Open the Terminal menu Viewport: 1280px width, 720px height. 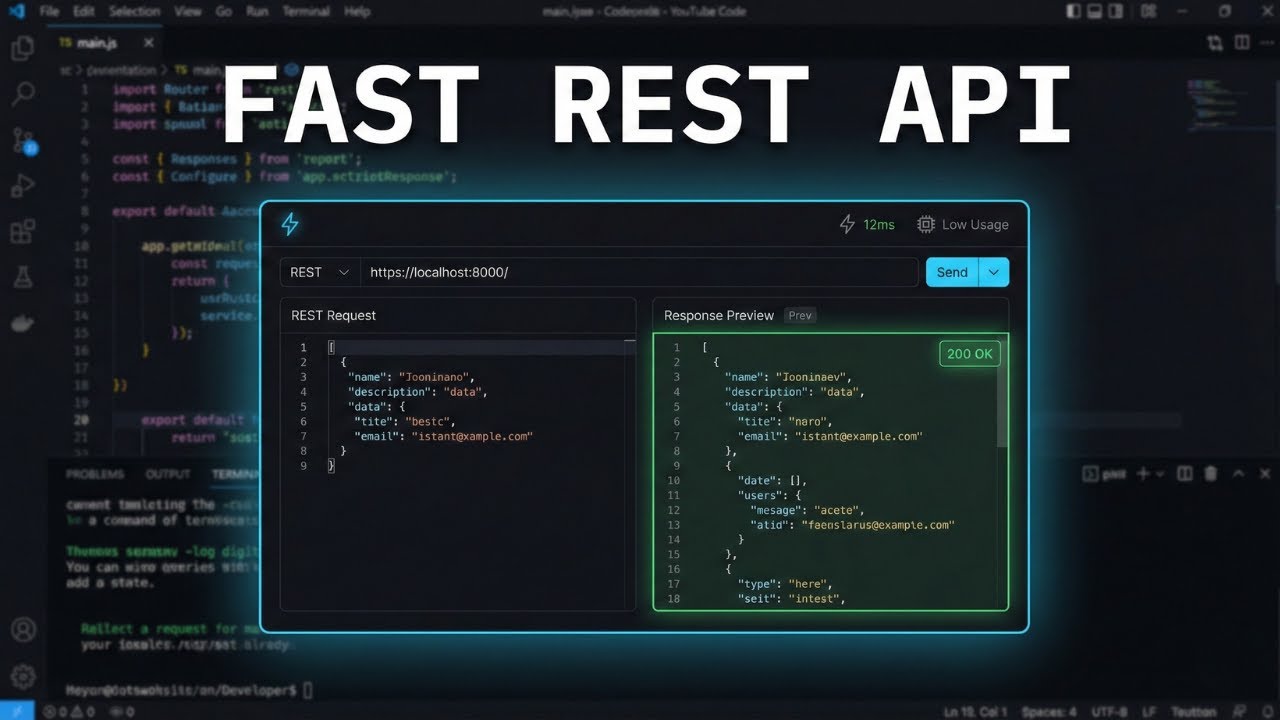[307, 11]
